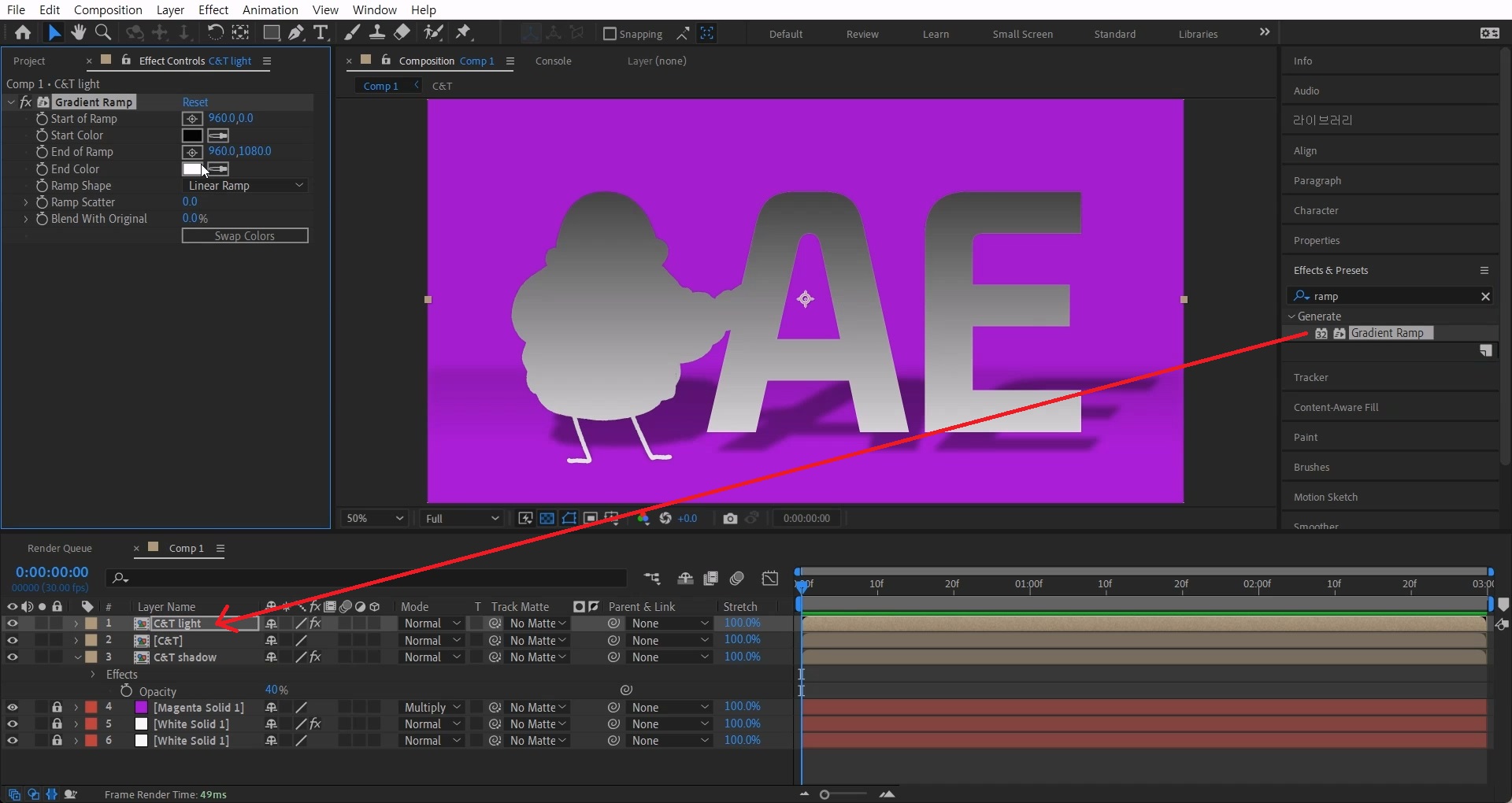Open the Animation menu
The height and width of the screenshot is (803, 1512).
coord(270,9)
